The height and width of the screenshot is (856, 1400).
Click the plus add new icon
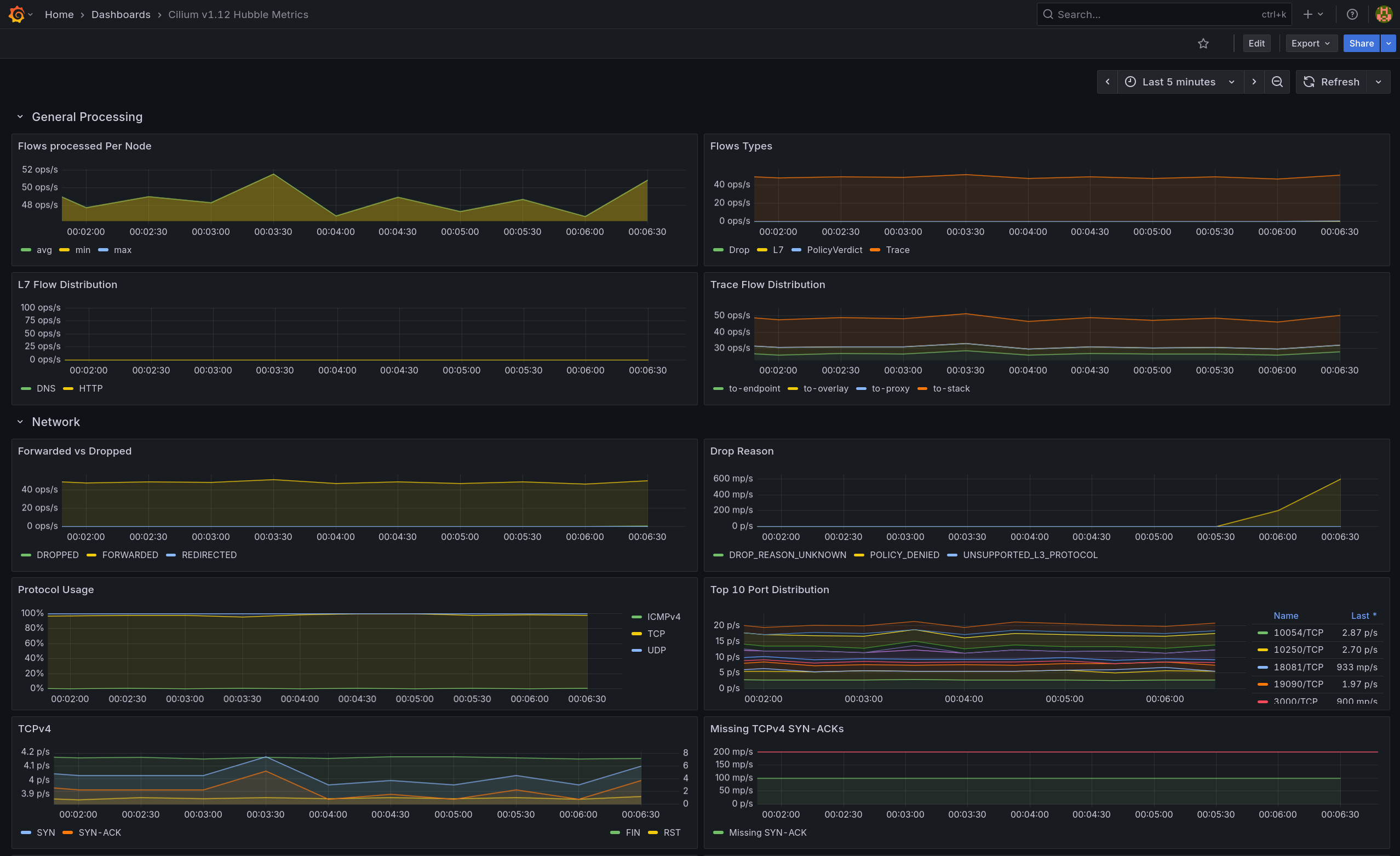[1307, 14]
